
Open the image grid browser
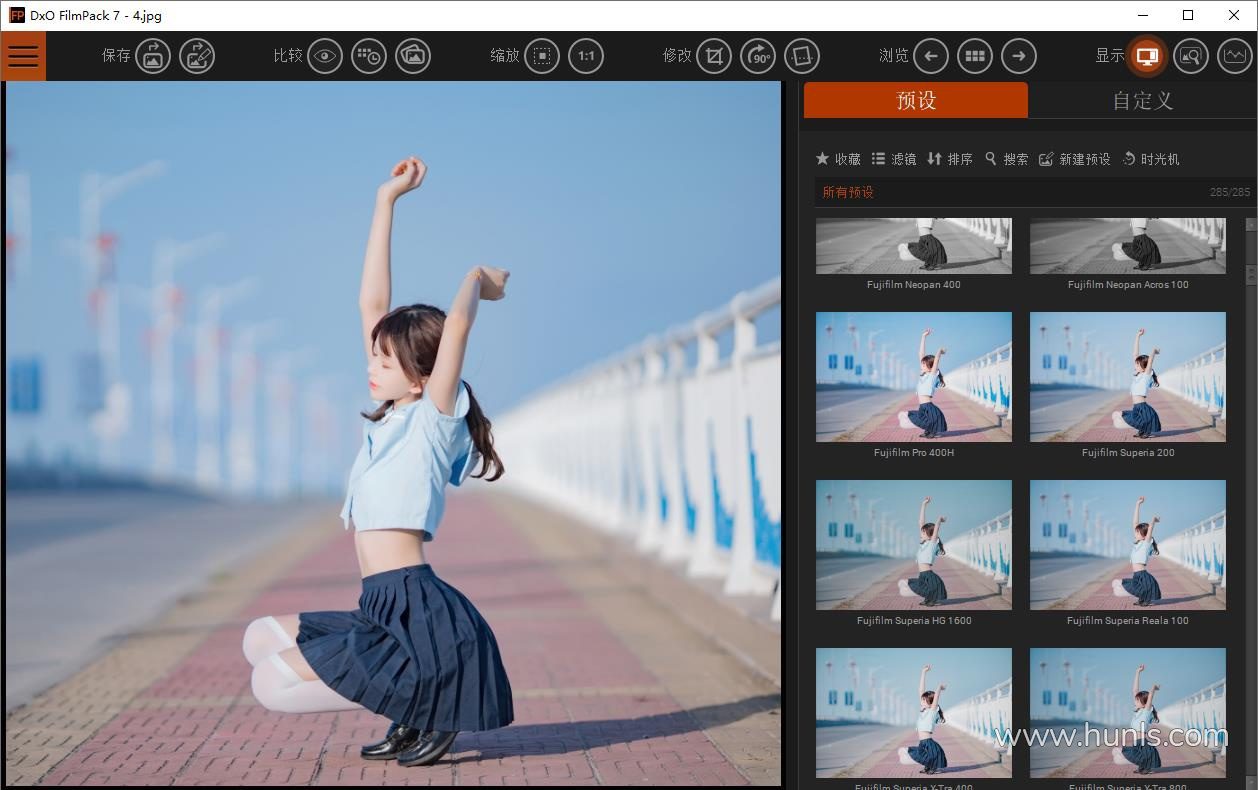coord(975,56)
